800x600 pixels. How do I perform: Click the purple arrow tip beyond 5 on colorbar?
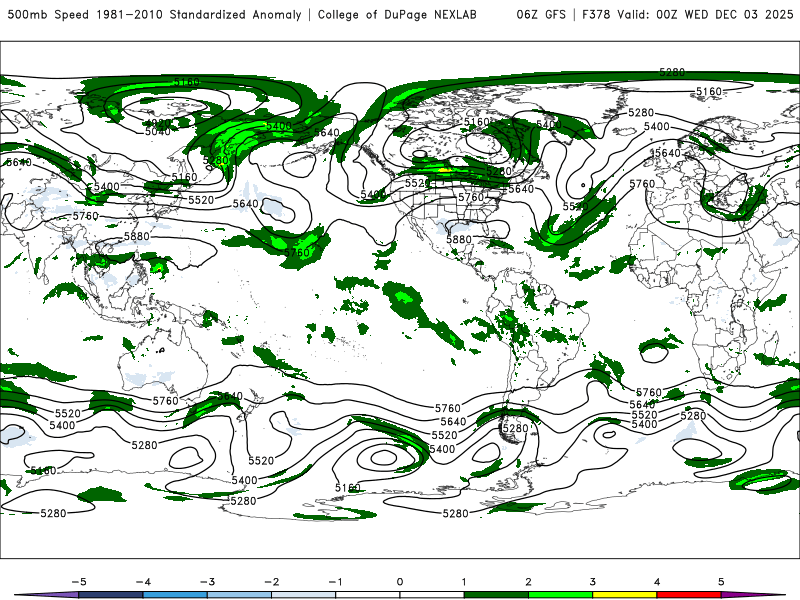tap(753, 595)
